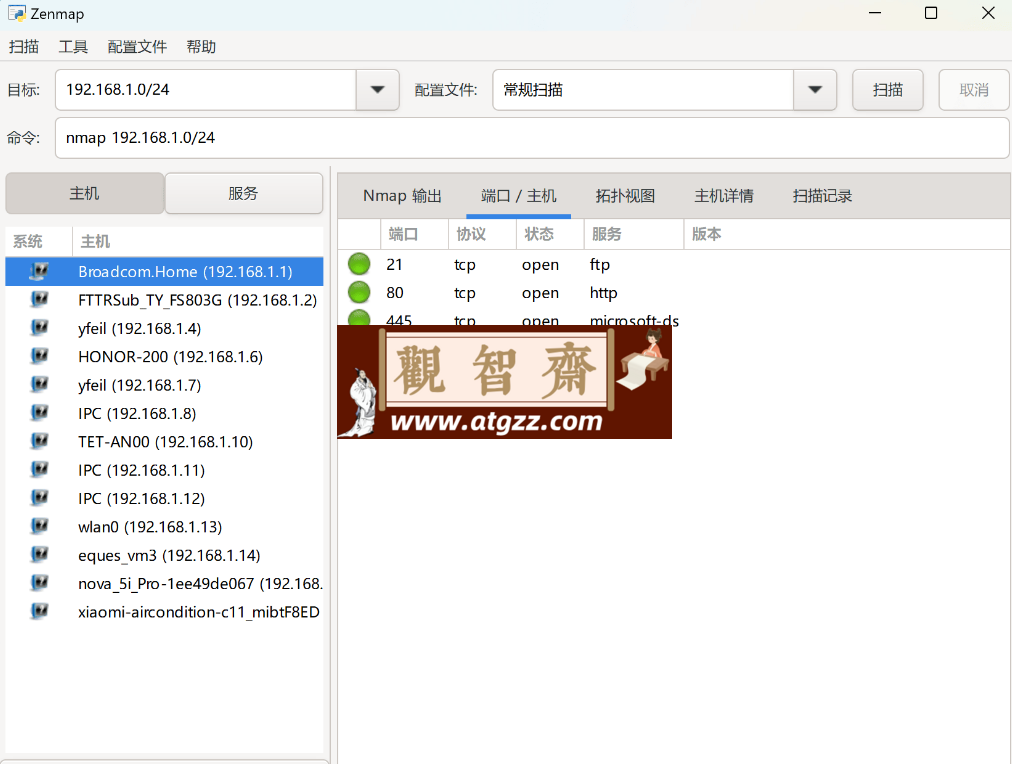Click the 命令 command input field
The width and height of the screenshot is (1012, 764).
point(532,138)
